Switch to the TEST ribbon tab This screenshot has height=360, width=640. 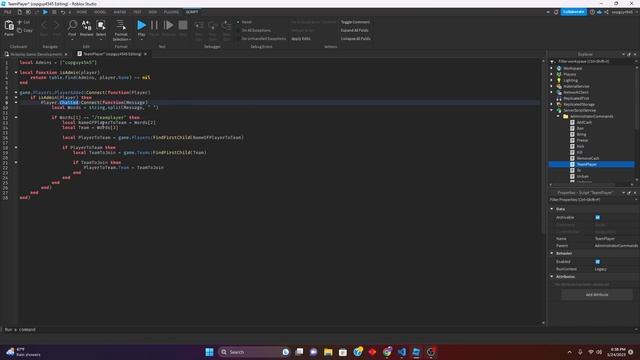[137, 12]
